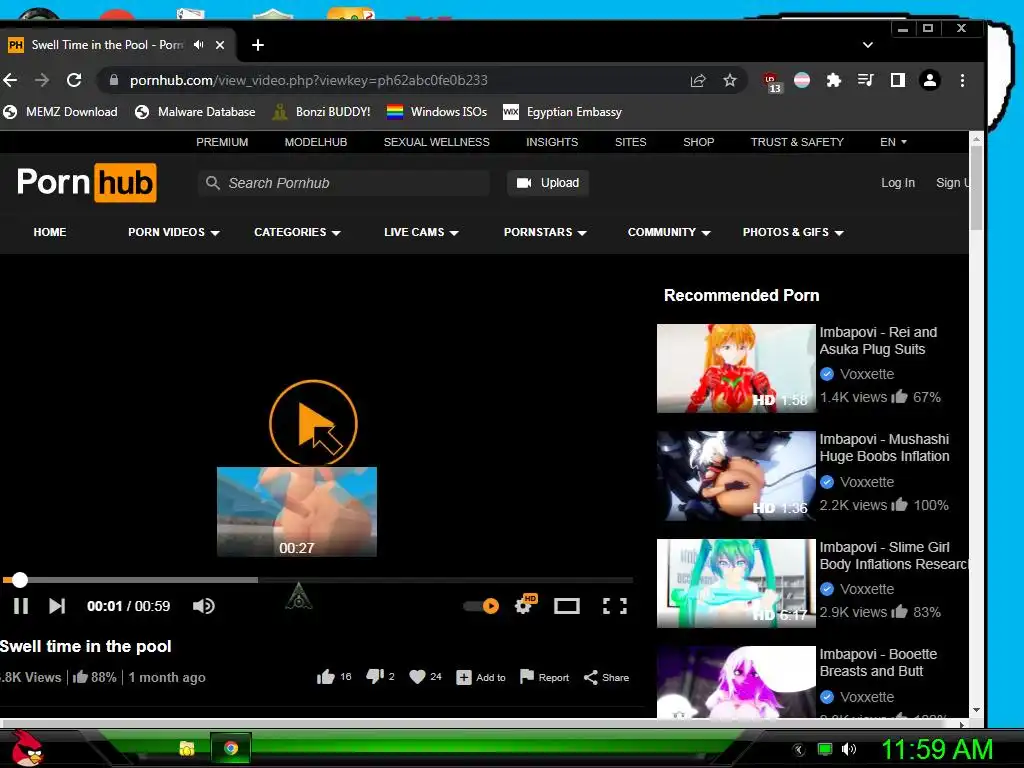
Task: Open the MODELHUB top menu item
Action: click(315, 142)
